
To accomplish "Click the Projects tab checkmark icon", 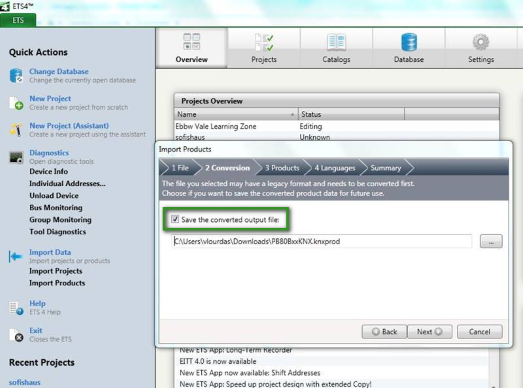I will (264, 42).
